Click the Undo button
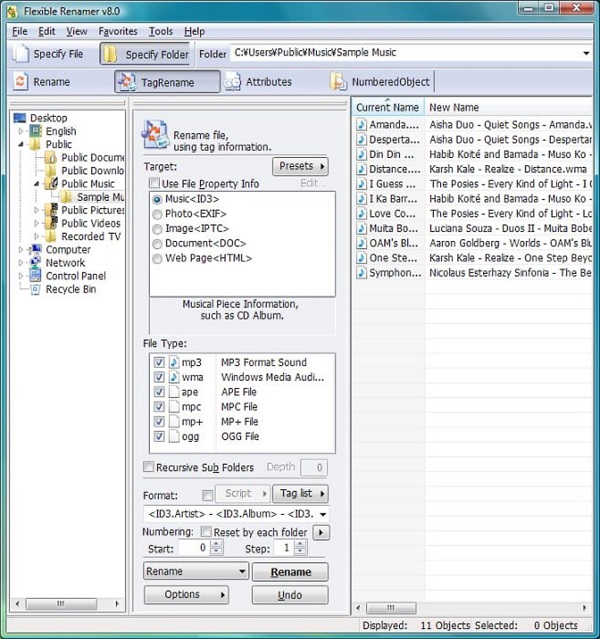600x639 pixels. 289,595
